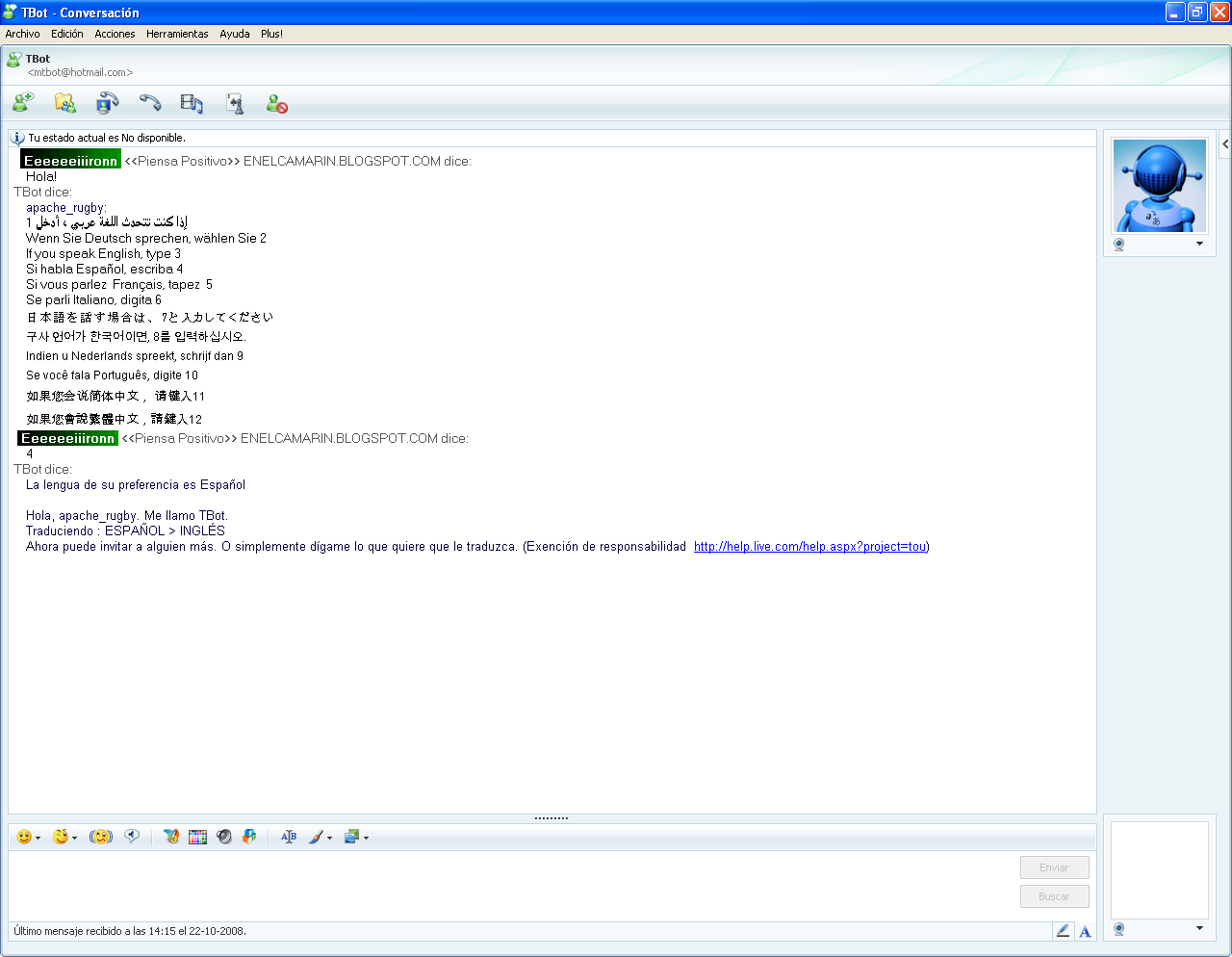Open the handwriting pen tool
The image size is (1232, 957).
(x=171, y=837)
